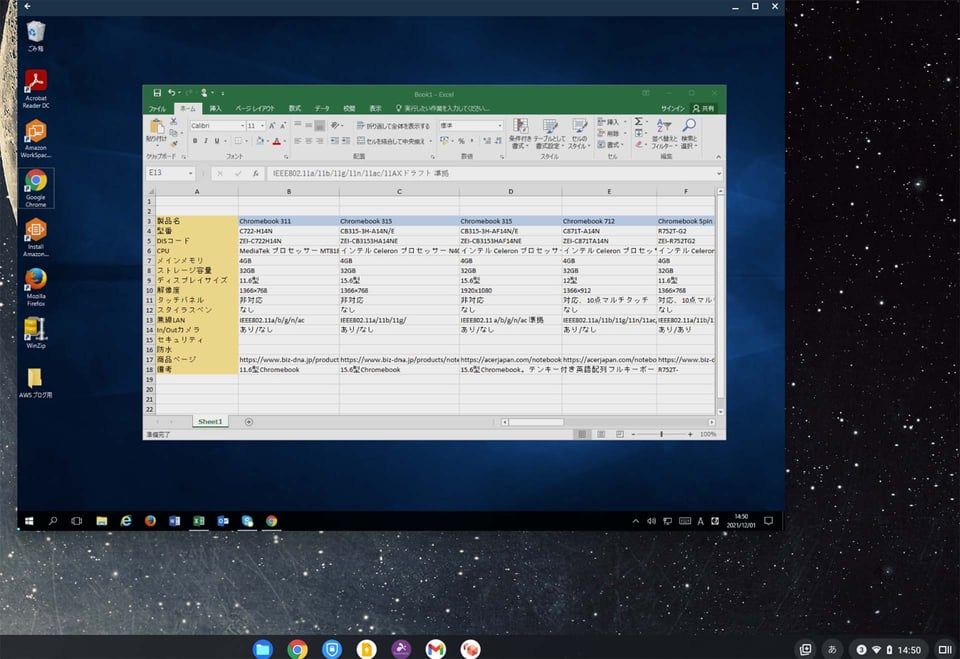Open the ファイル menu
The width and height of the screenshot is (960, 659).
156,108
